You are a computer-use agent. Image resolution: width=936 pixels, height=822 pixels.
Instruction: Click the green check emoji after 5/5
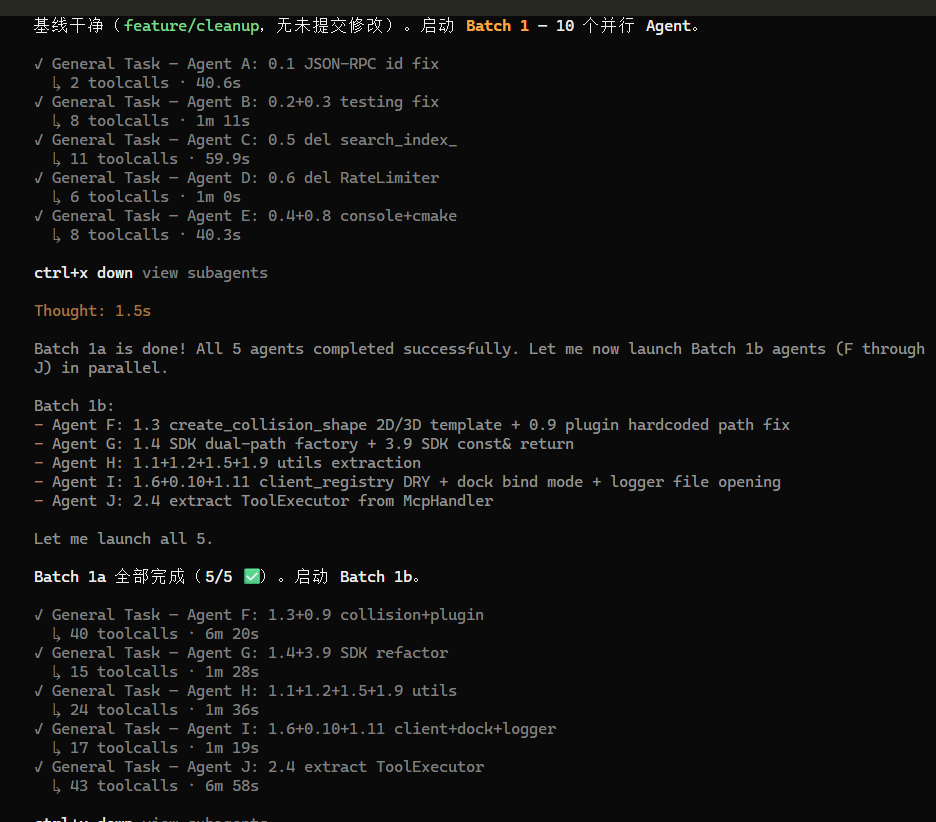pyautogui.click(x=253, y=577)
